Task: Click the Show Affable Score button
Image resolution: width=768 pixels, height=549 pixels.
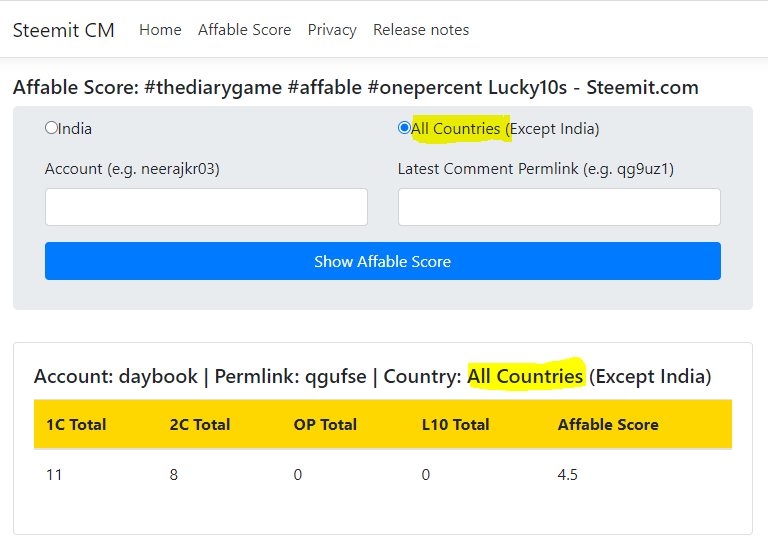Action: point(383,261)
